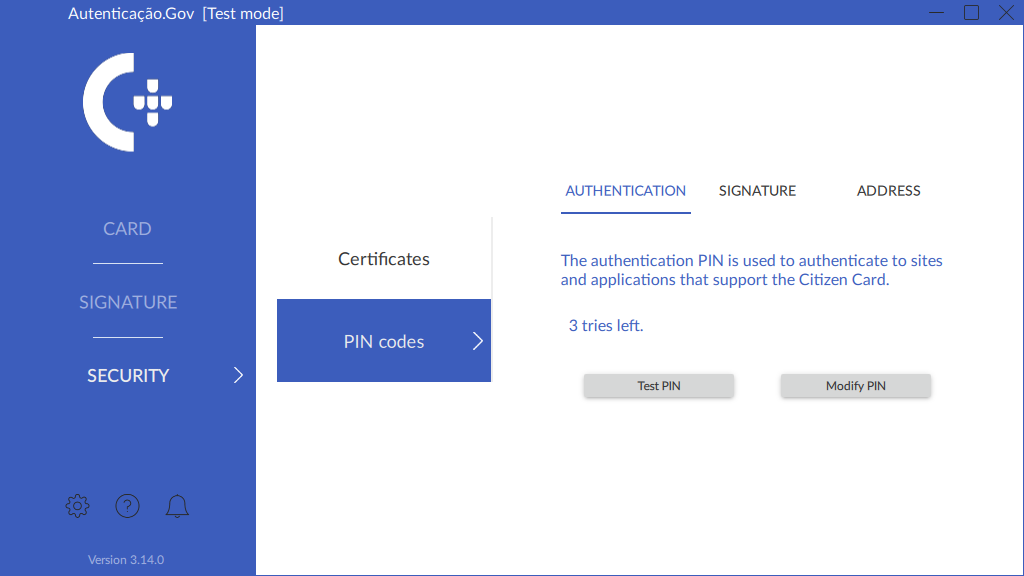This screenshot has height=576, width=1024.
Task: Open the Certificates submenu
Action: (x=384, y=259)
